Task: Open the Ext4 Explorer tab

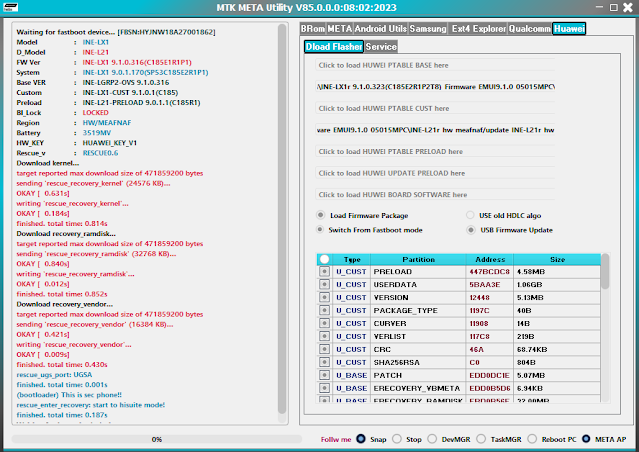Action: coord(478,29)
